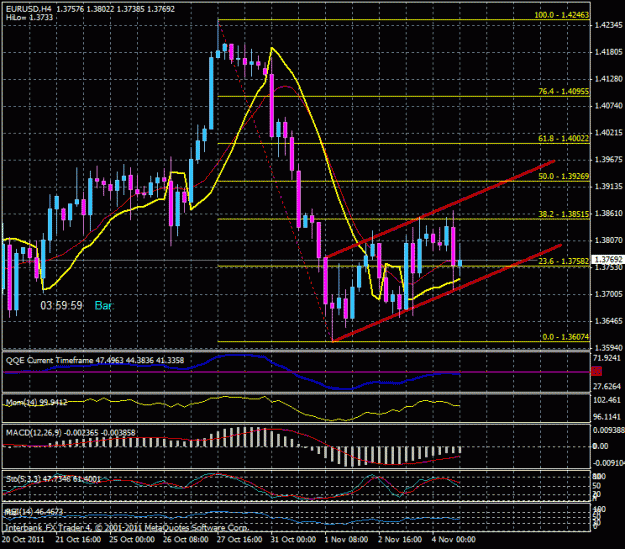Viewport: 625px width, 549px height.
Task: Click the Mom(14) 99.9412 indicator label
Action: (36, 402)
